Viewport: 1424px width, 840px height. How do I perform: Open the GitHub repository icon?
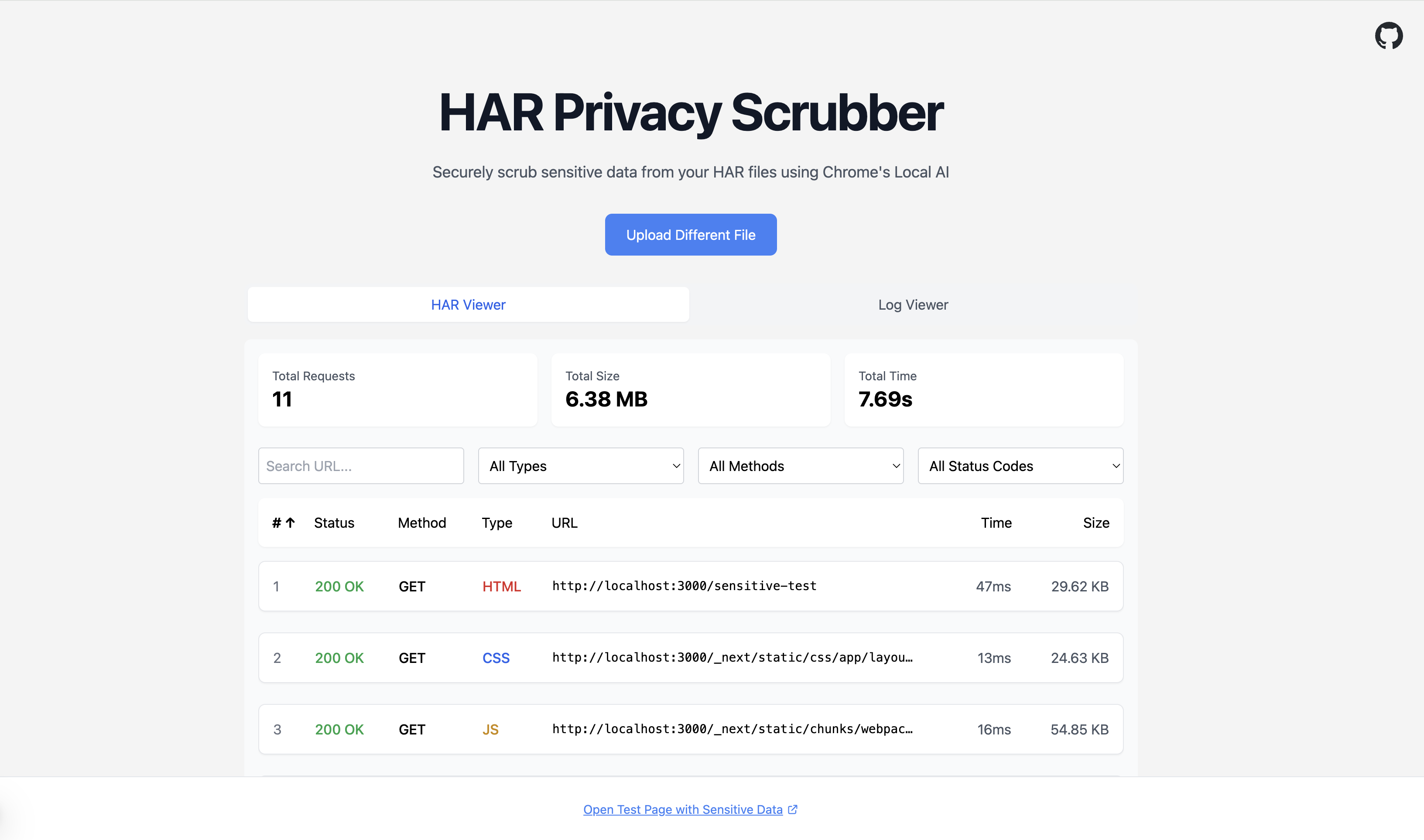[1388, 36]
